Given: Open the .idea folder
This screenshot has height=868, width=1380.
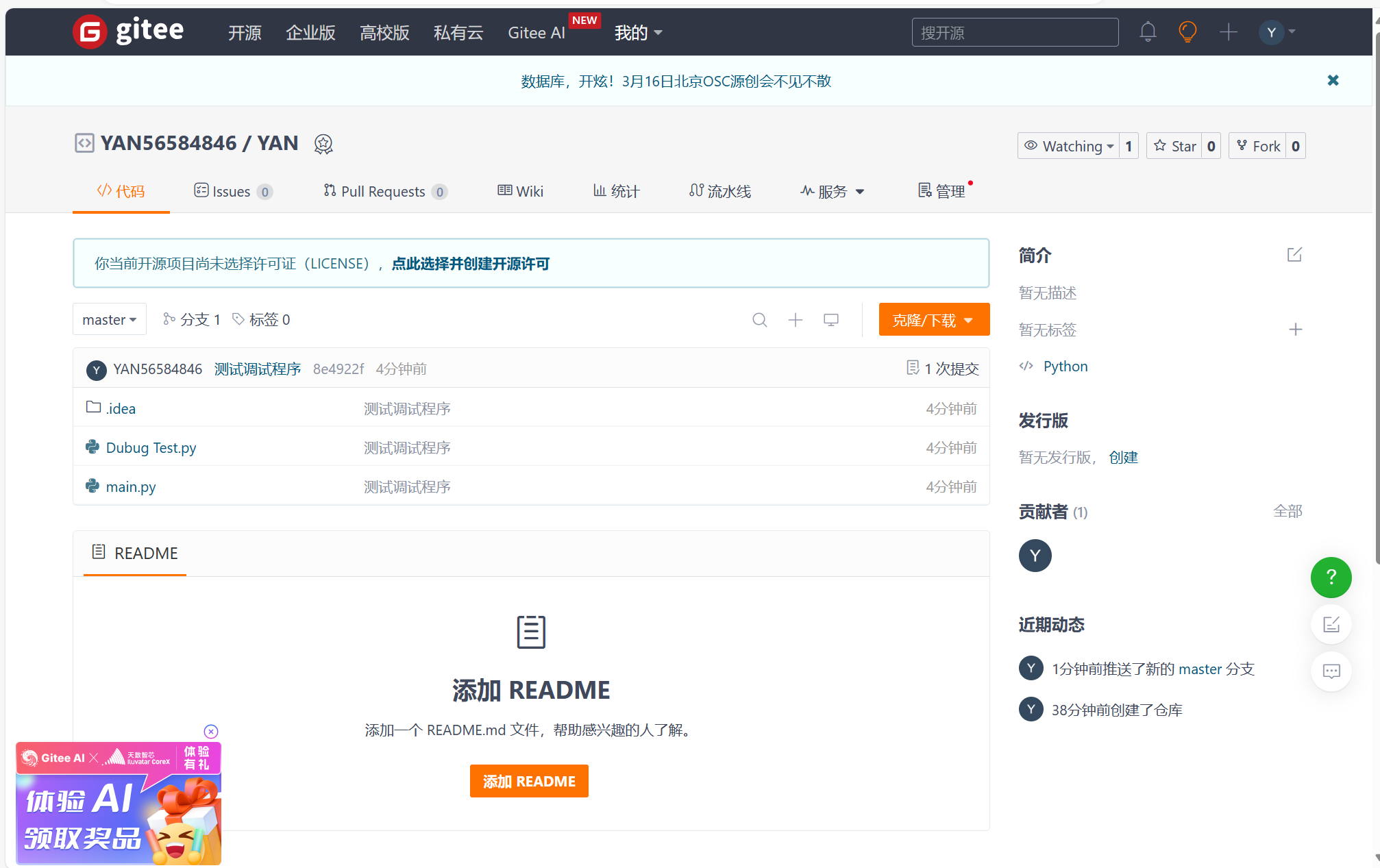Looking at the screenshot, I should [x=121, y=408].
